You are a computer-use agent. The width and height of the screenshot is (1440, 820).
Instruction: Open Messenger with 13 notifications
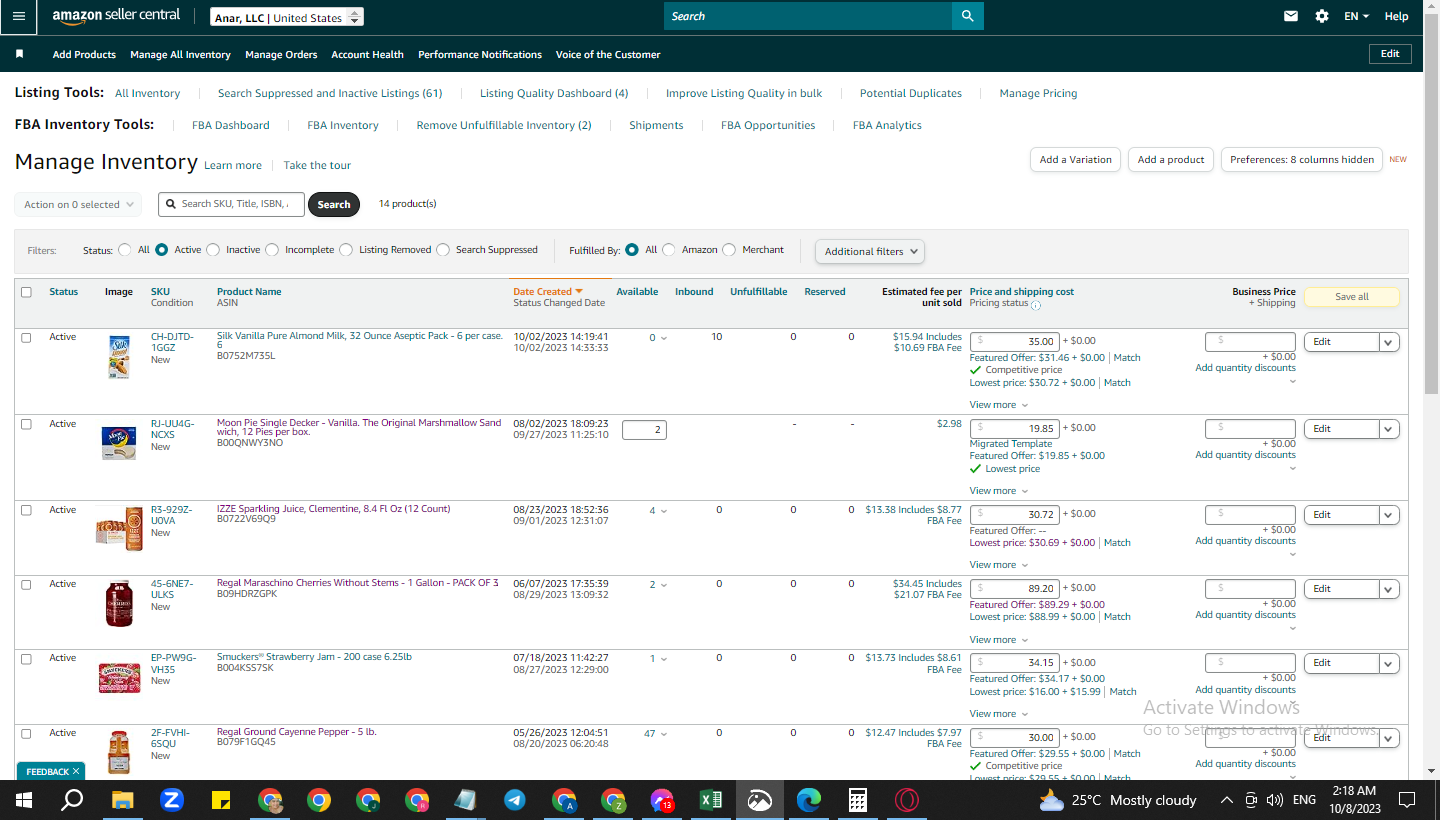[662, 800]
